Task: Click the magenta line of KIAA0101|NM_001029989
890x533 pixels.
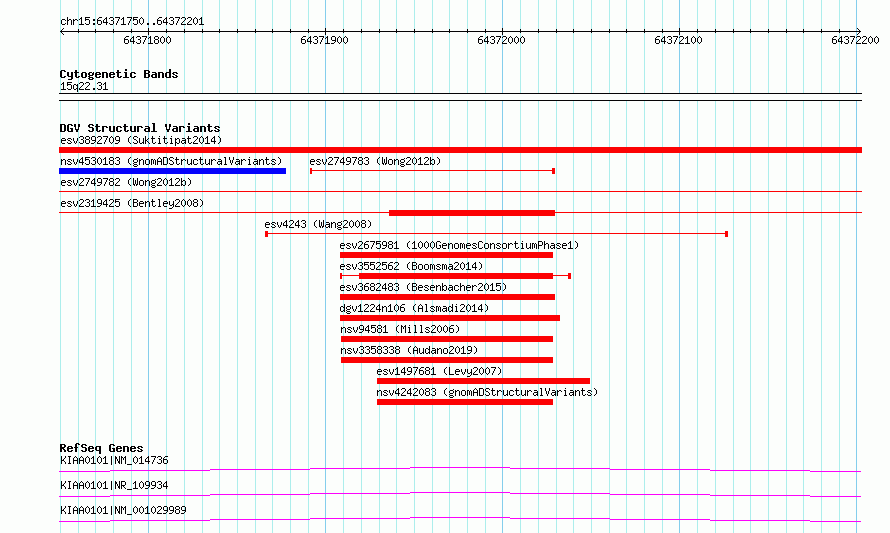Action: click(x=460, y=519)
